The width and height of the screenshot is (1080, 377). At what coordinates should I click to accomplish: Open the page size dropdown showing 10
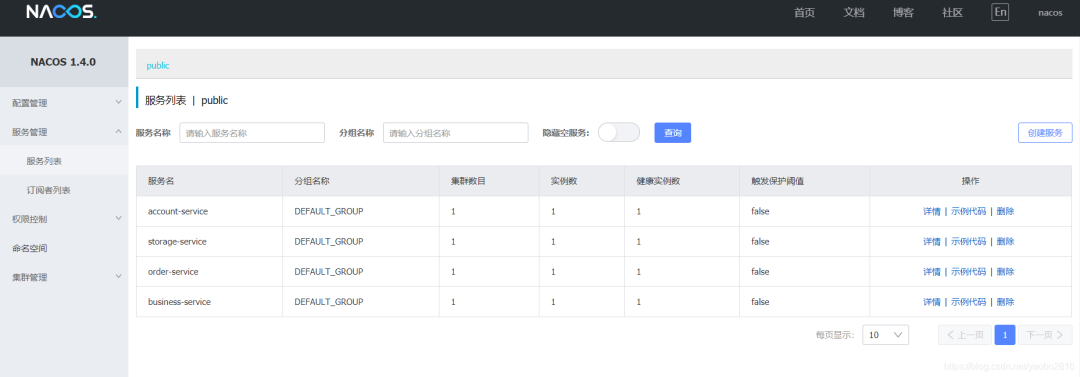pos(886,335)
